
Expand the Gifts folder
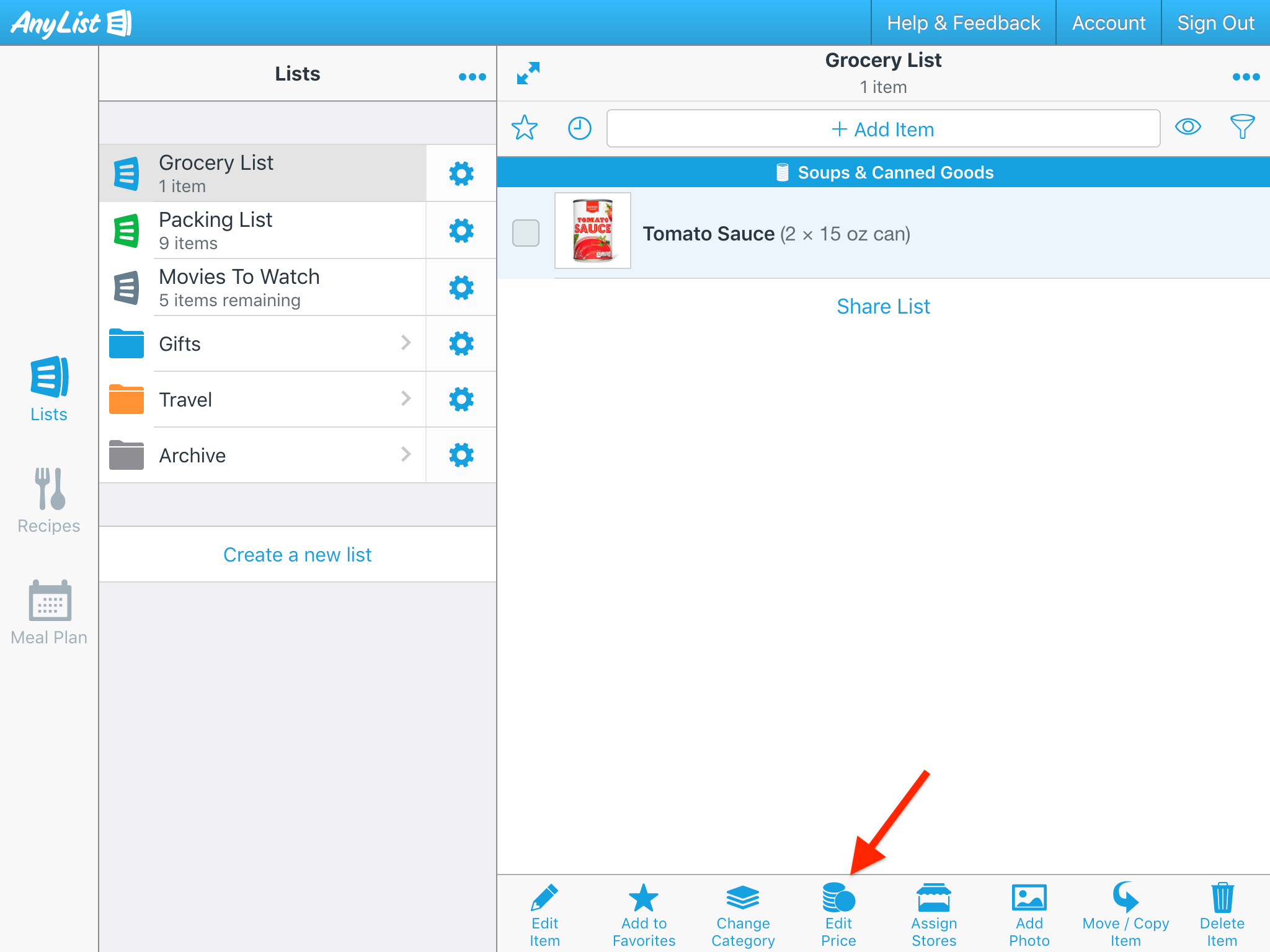coord(262,343)
